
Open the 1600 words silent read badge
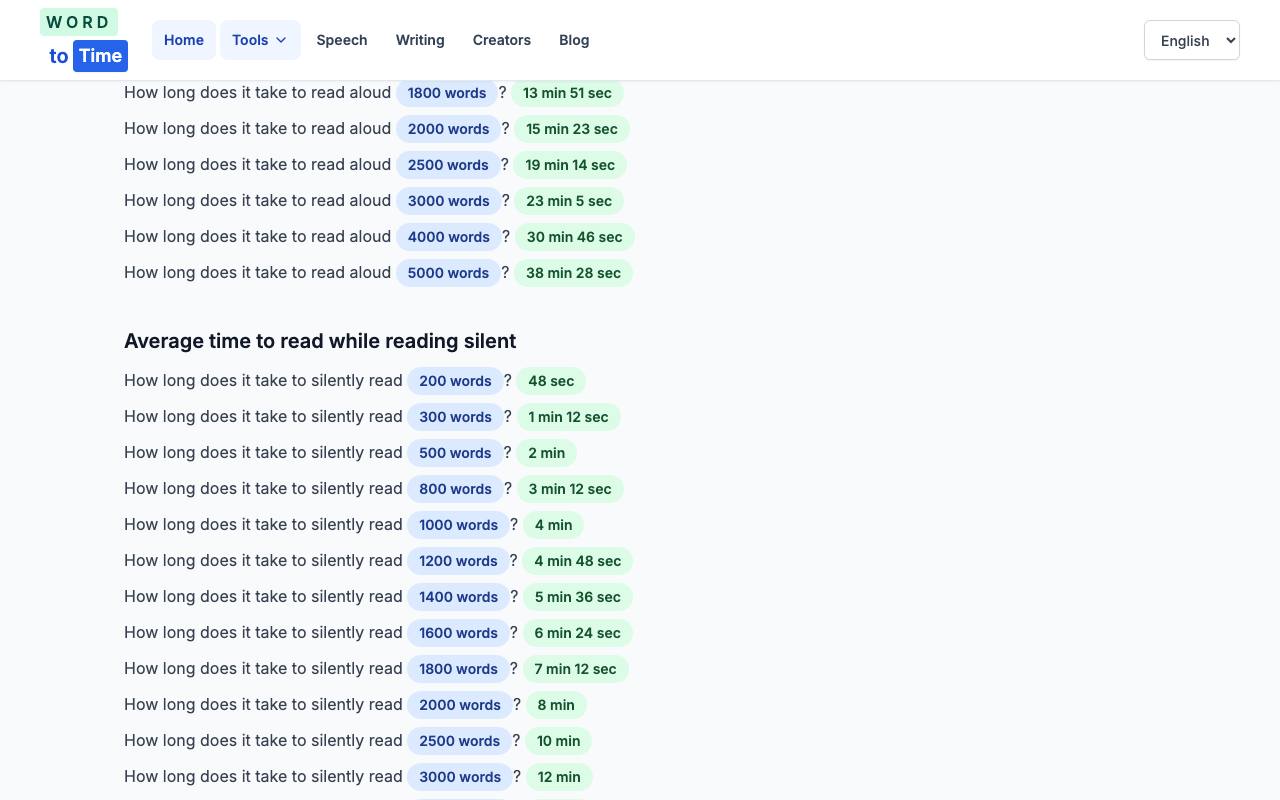click(458, 633)
